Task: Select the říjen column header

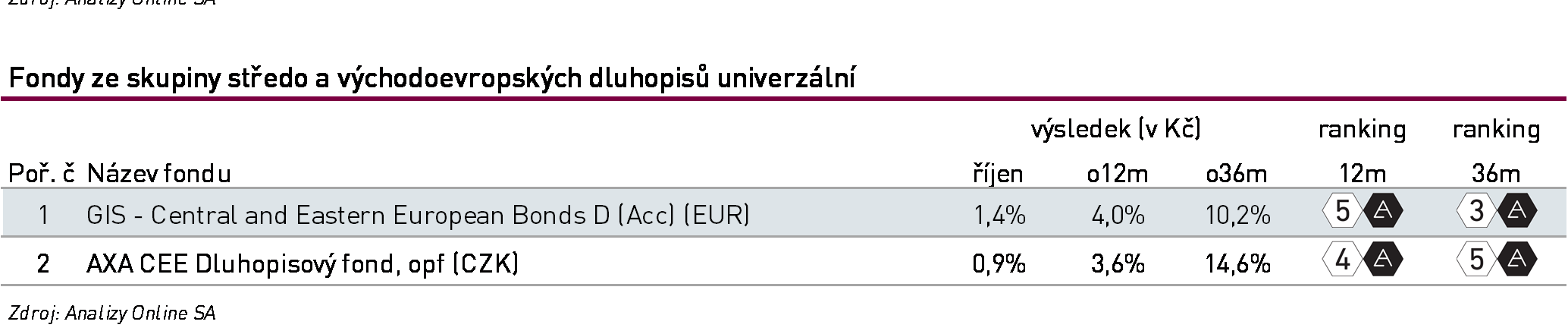Action: 998,174
